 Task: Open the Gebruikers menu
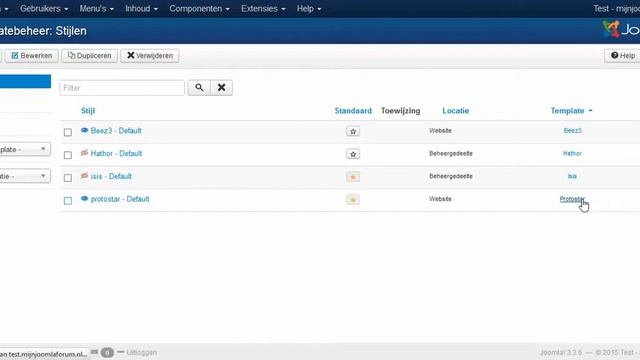pos(44,9)
